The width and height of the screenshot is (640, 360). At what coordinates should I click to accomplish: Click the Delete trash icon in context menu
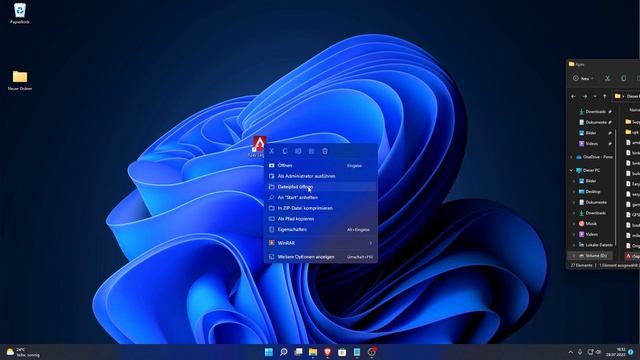click(x=325, y=151)
